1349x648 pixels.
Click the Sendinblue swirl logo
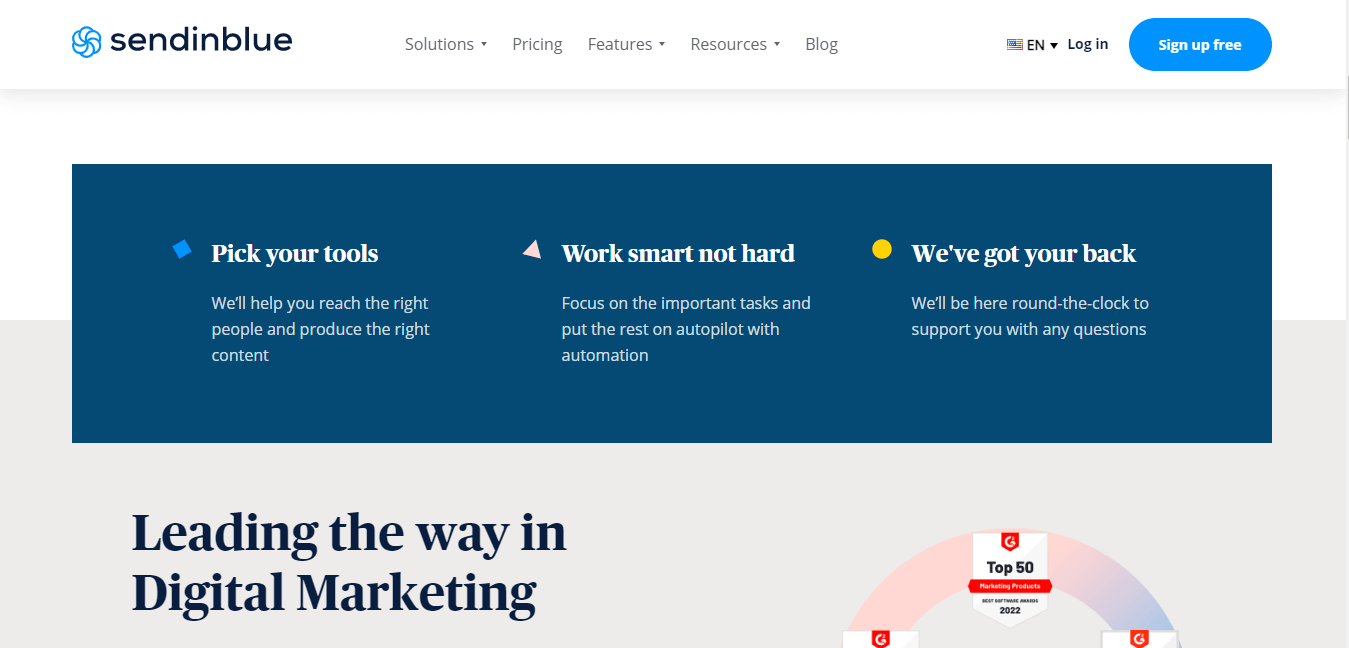(88, 41)
